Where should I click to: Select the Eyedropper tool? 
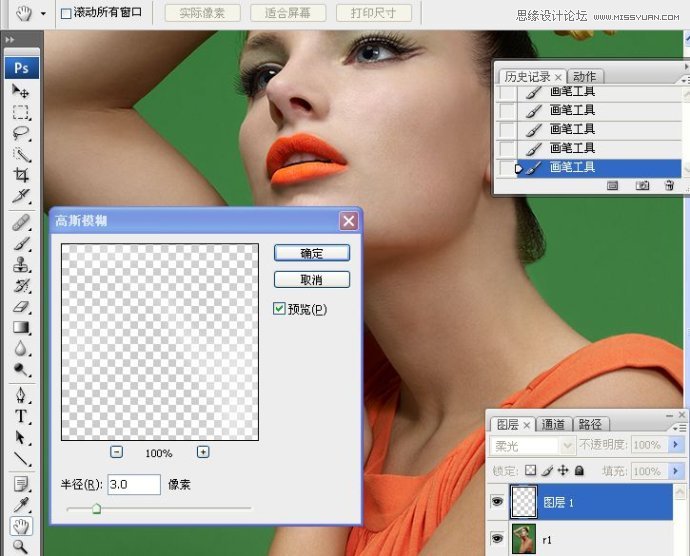[21, 505]
